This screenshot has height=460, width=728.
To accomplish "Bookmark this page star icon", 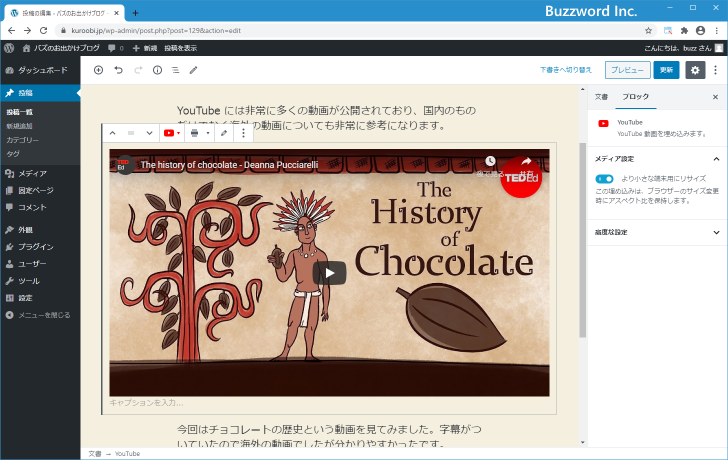I will pyautogui.click(x=648, y=31).
